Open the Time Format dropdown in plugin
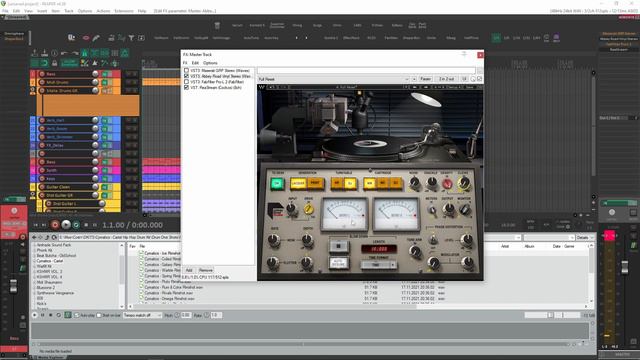This screenshot has height=360, width=640. point(378,265)
